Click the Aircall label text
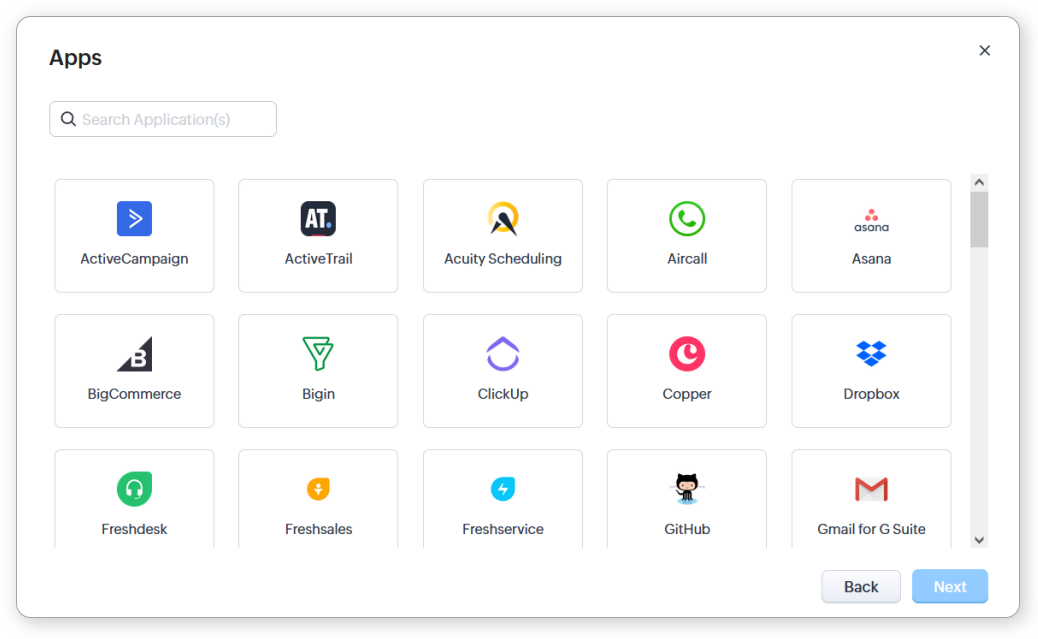The width and height of the screenshot is (1038, 639). click(x=687, y=259)
